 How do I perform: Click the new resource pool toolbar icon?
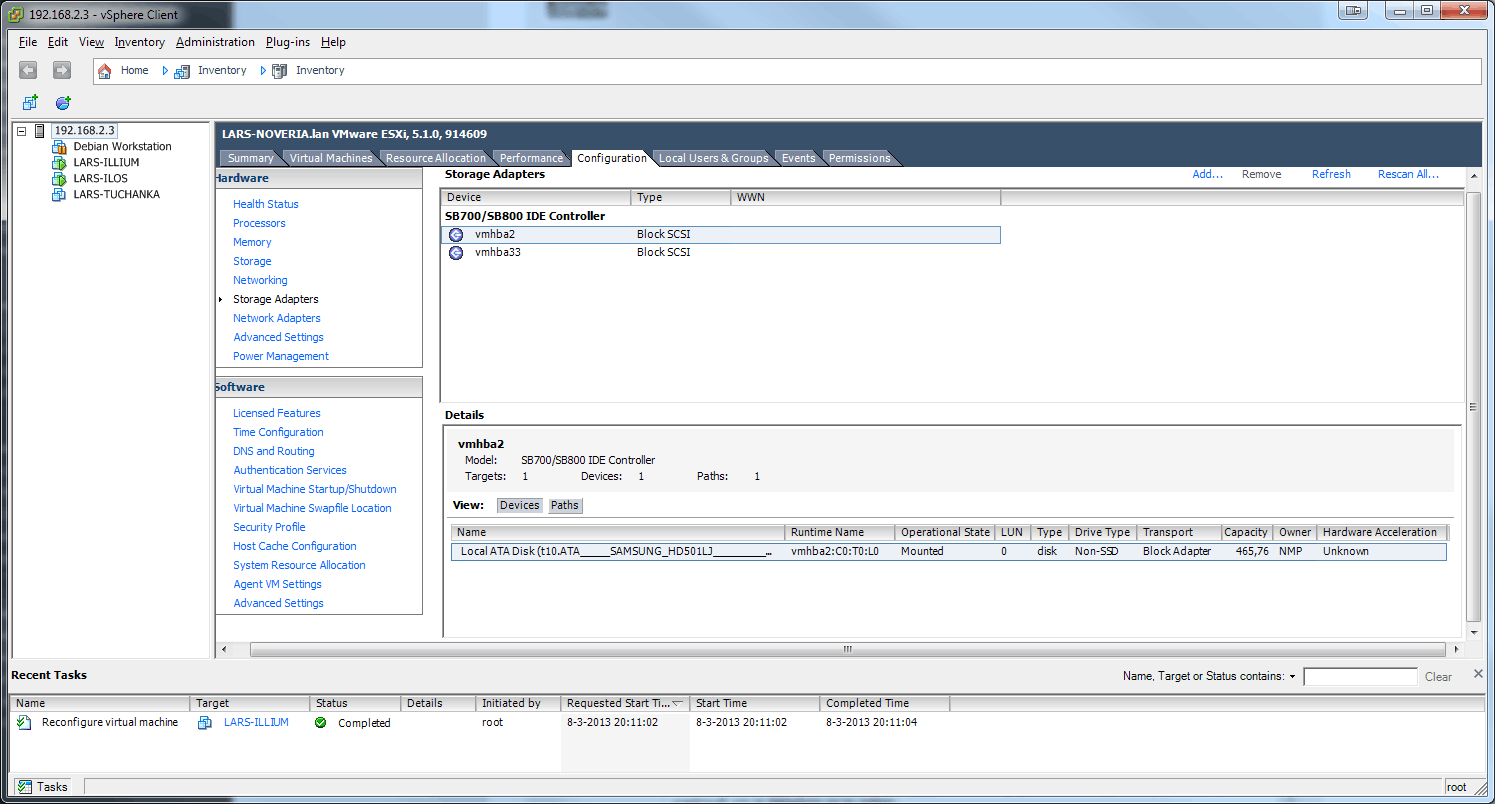[x=63, y=102]
